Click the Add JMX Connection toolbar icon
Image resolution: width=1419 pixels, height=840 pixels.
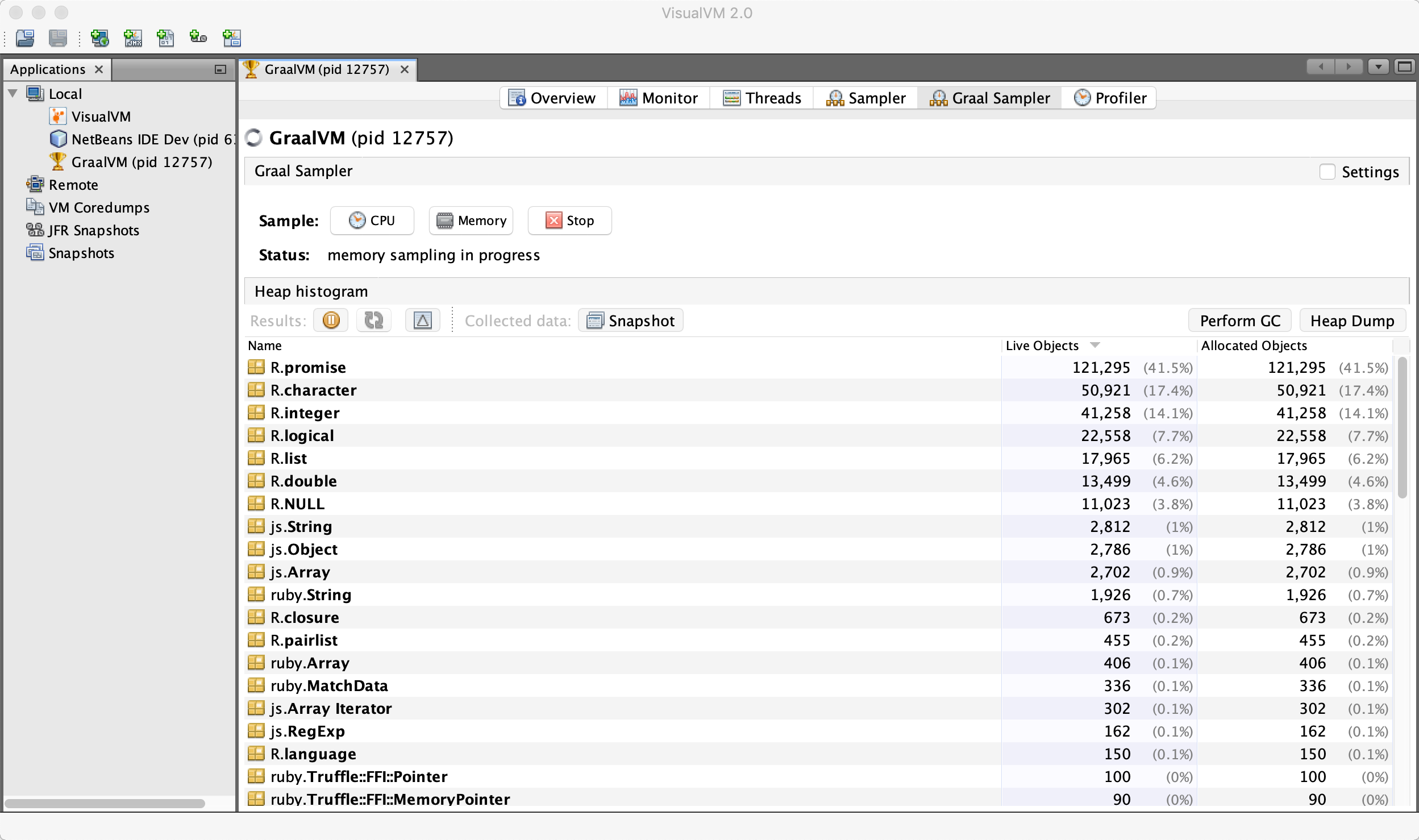tap(133, 38)
